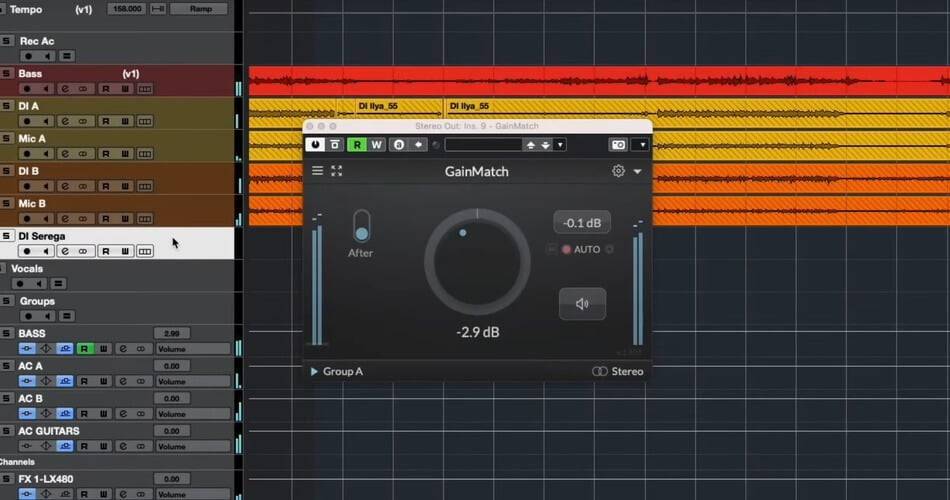The image size is (950, 500).
Task: Select the Rec Ac folder track
Action: 37,41
